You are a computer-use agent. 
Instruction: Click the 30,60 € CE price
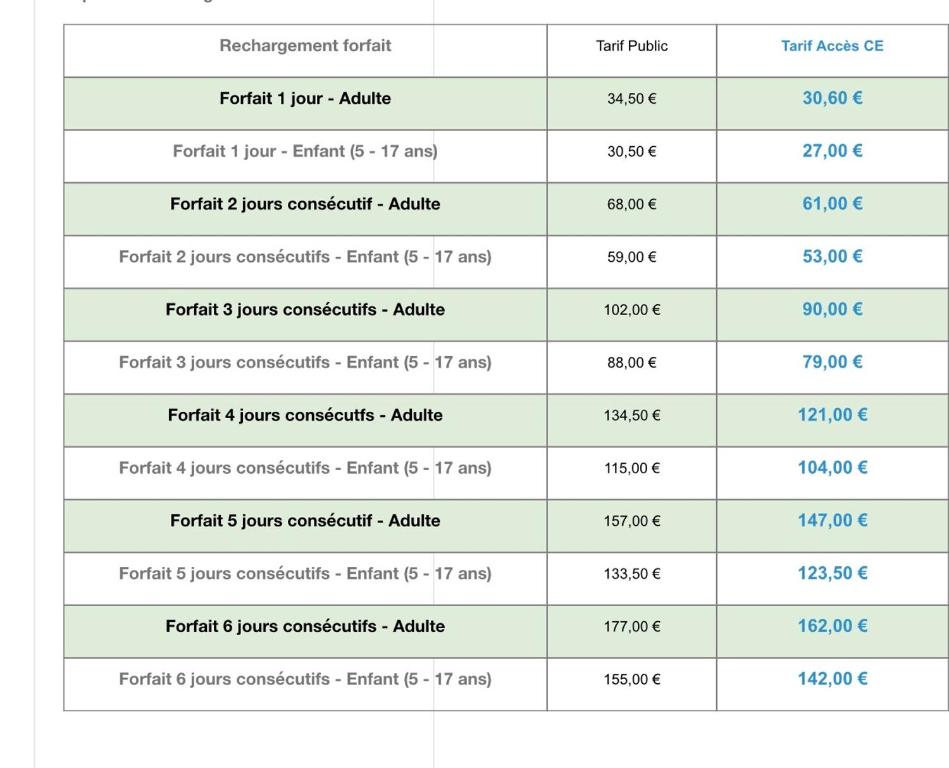point(832,99)
